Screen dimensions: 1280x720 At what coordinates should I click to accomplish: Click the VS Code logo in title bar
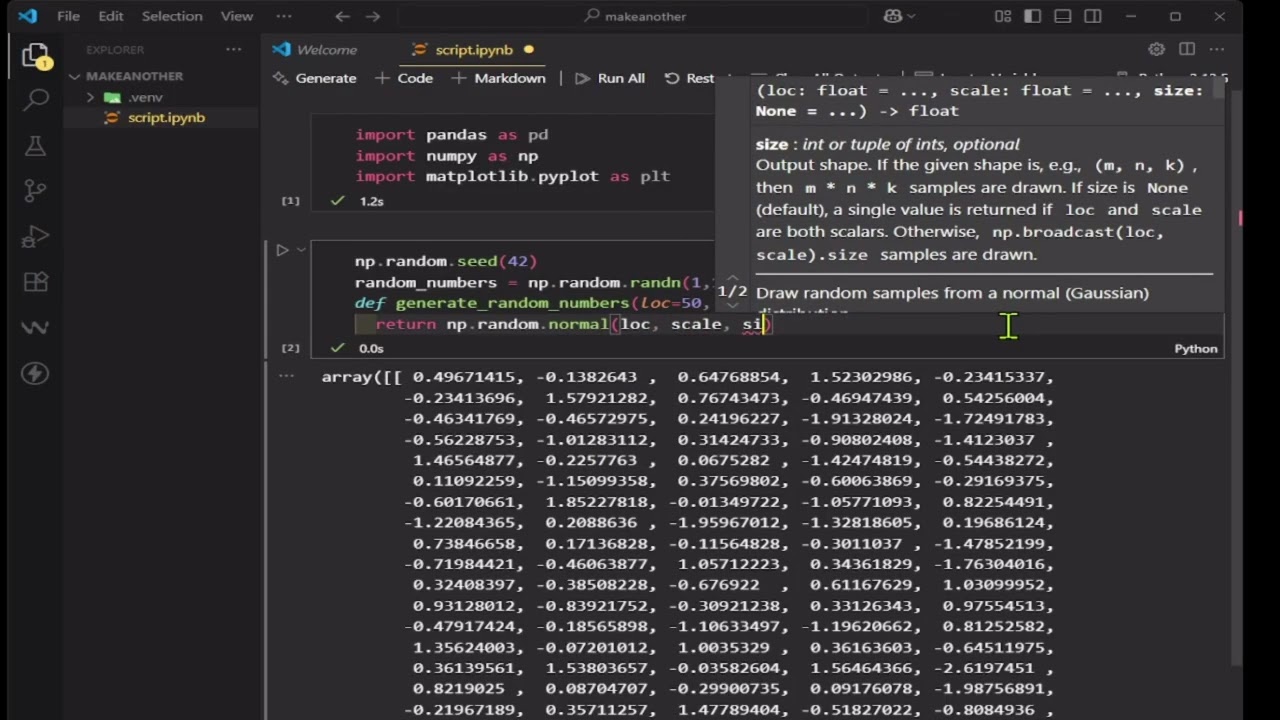point(27,16)
